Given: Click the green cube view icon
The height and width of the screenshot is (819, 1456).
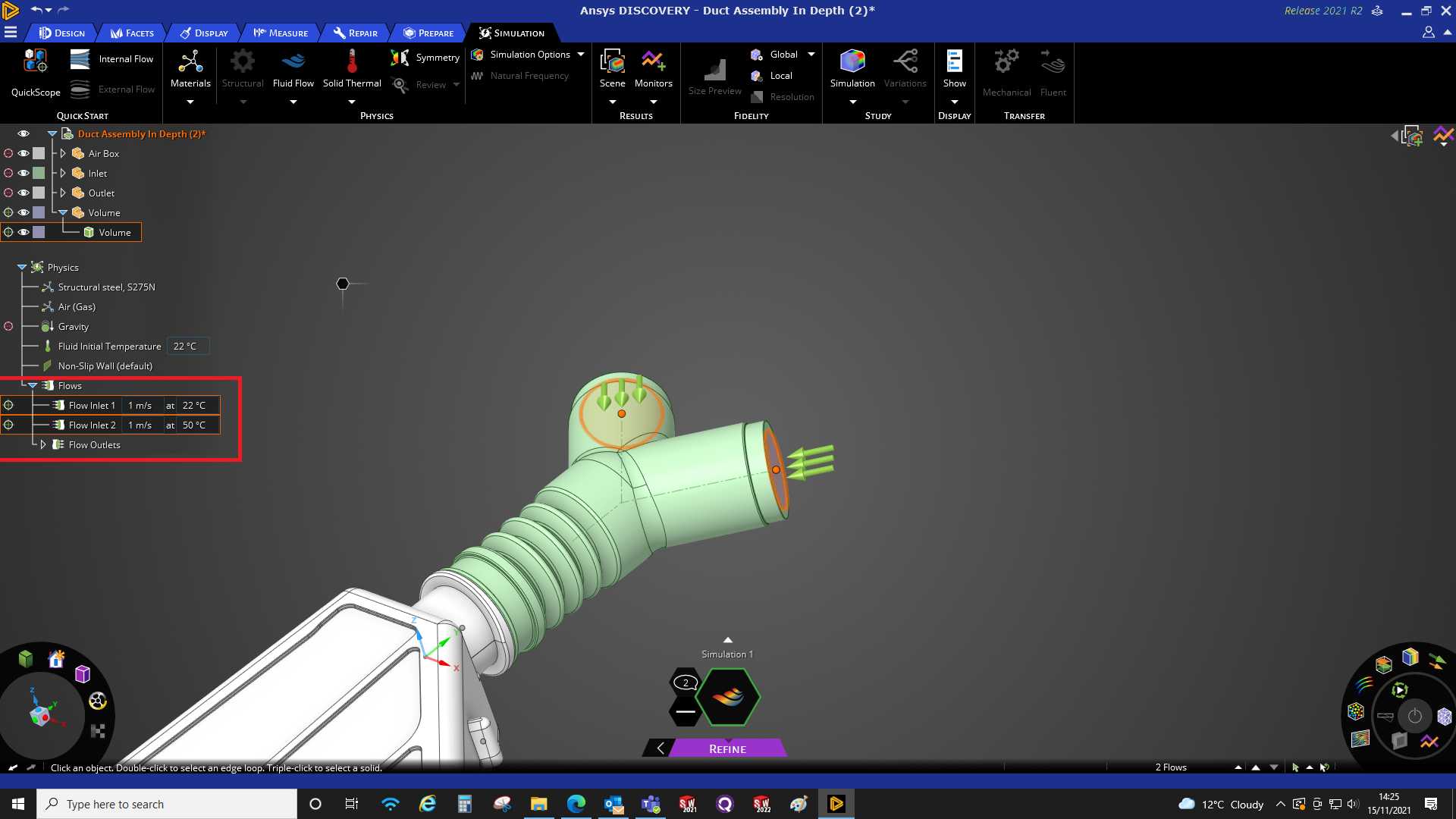Looking at the screenshot, I should [26, 658].
